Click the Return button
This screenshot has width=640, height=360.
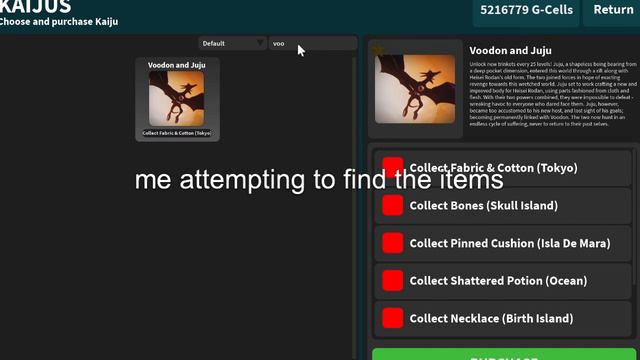[x=613, y=11]
